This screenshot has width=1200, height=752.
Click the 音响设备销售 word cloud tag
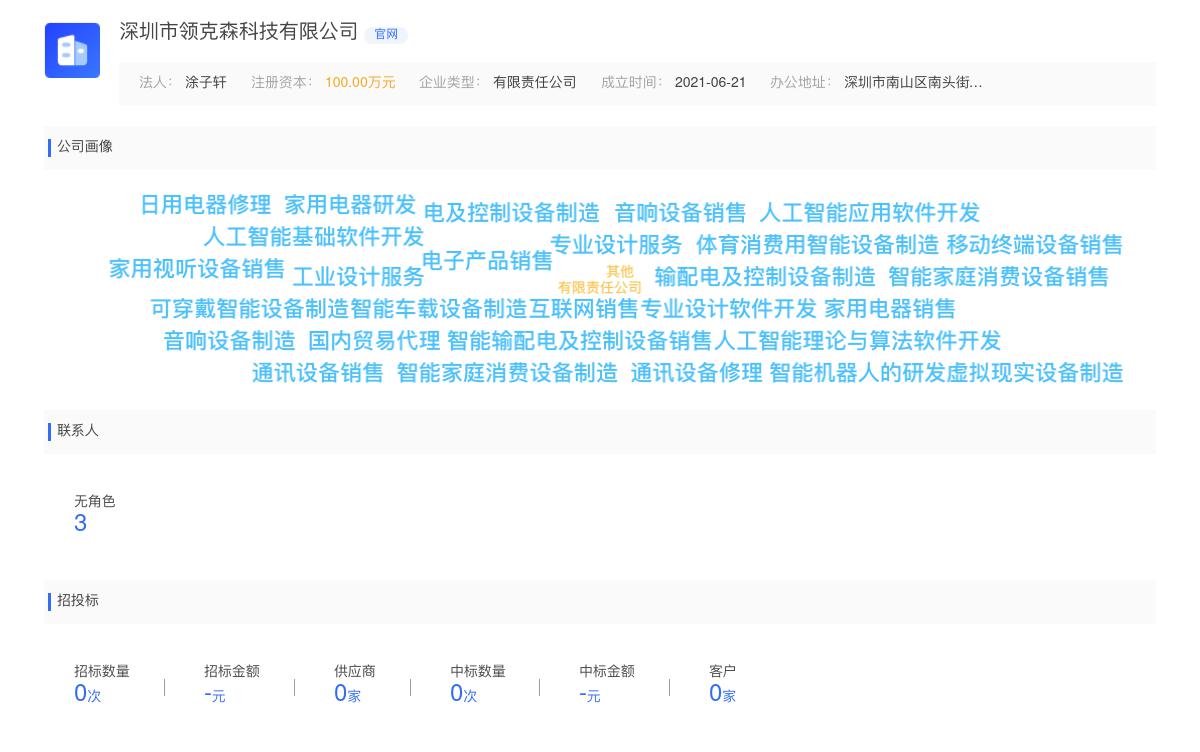tap(680, 213)
